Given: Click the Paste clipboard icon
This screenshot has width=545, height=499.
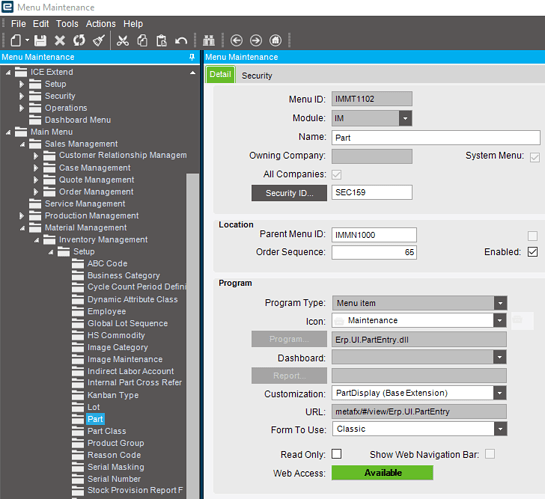Looking at the screenshot, I should pos(161,41).
